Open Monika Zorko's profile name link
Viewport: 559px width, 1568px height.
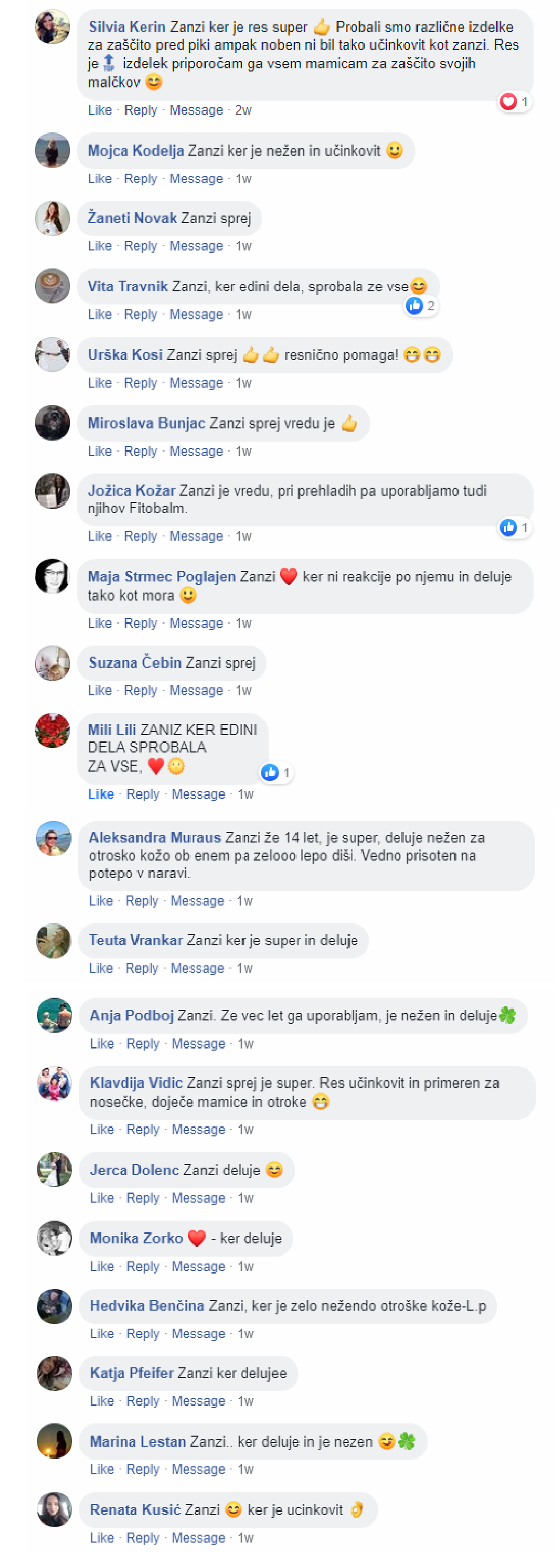pos(136,1238)
